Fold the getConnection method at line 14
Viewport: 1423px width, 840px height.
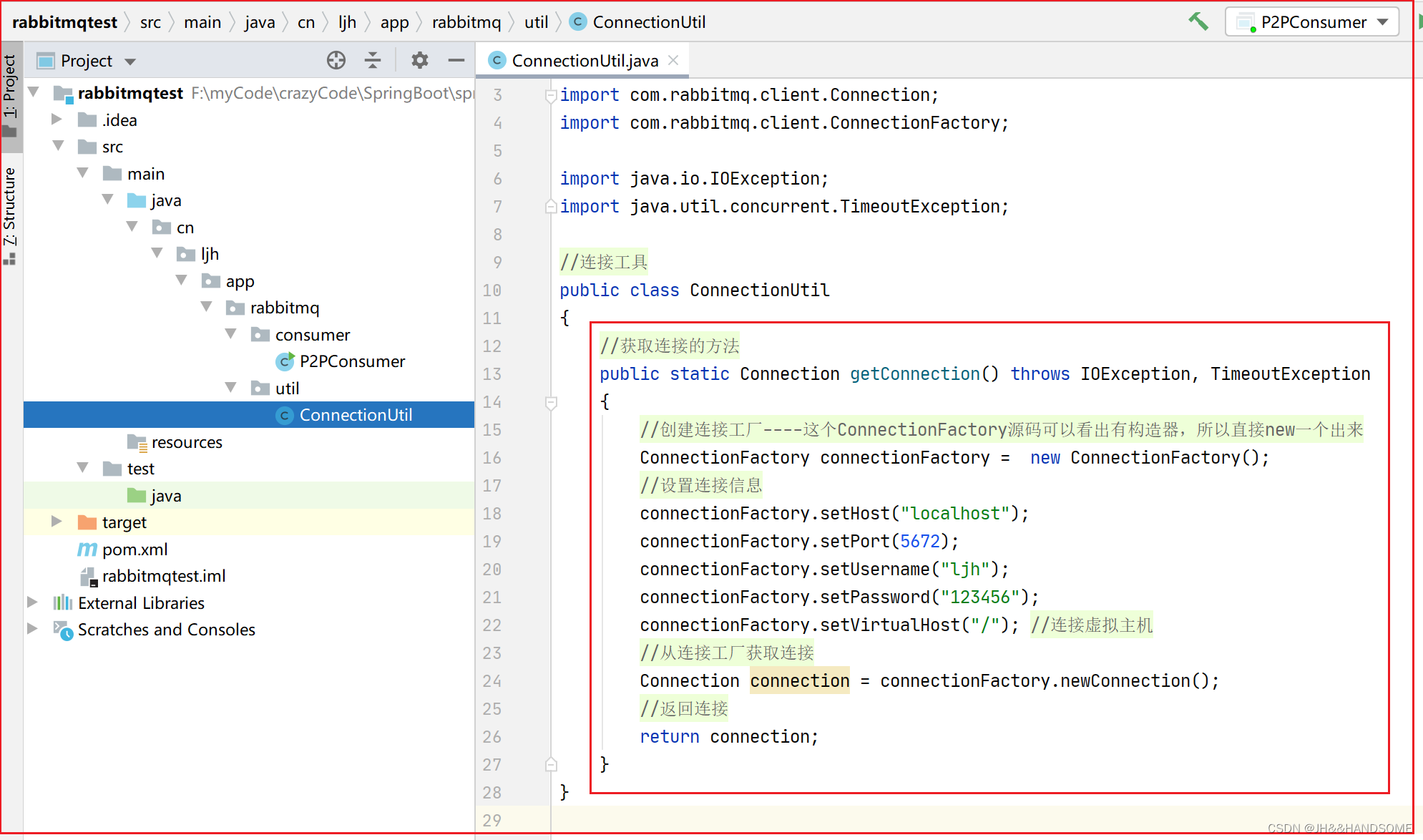tap(551, 402)
